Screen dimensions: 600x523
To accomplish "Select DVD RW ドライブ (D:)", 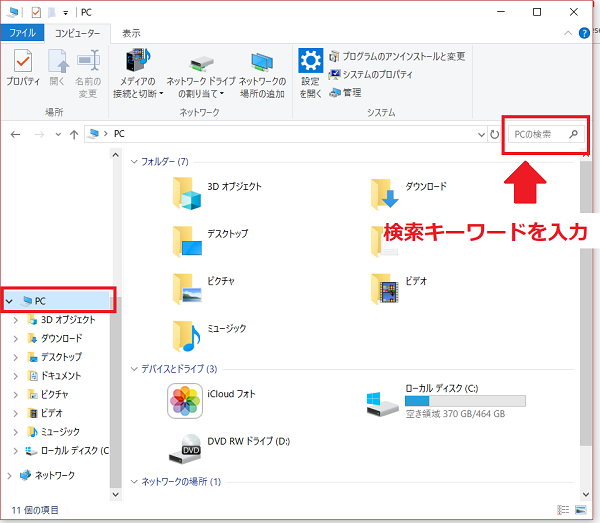I will coord(229,449).
